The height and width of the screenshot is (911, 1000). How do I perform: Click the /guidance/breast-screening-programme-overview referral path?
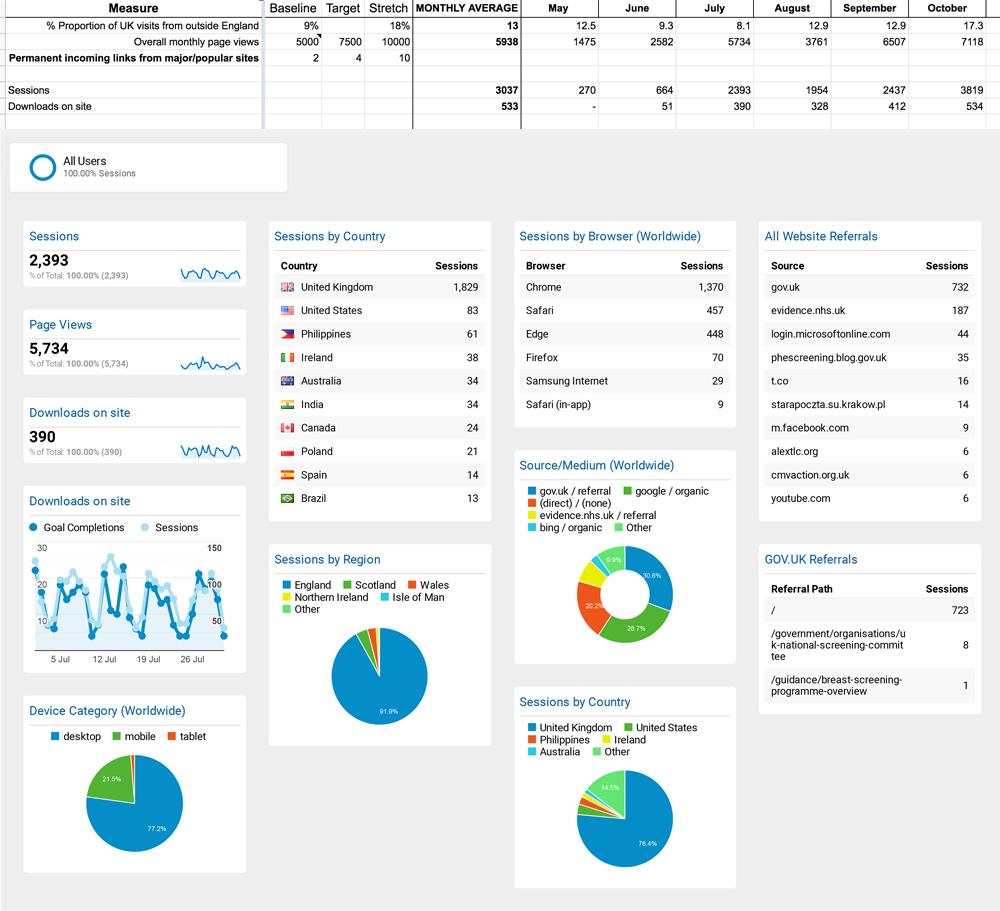[x=836, y=685]
